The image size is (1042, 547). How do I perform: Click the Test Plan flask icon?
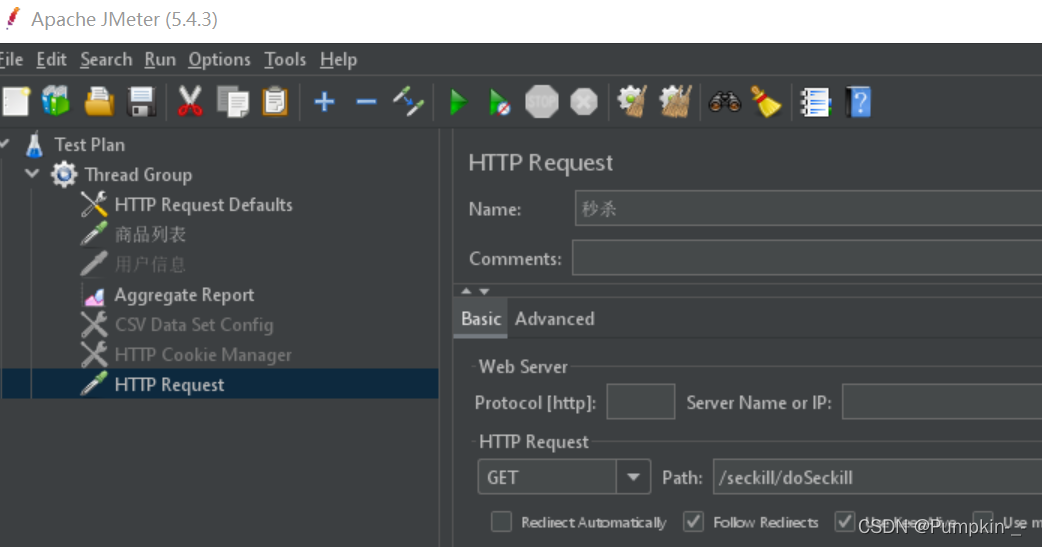point(35,144)
